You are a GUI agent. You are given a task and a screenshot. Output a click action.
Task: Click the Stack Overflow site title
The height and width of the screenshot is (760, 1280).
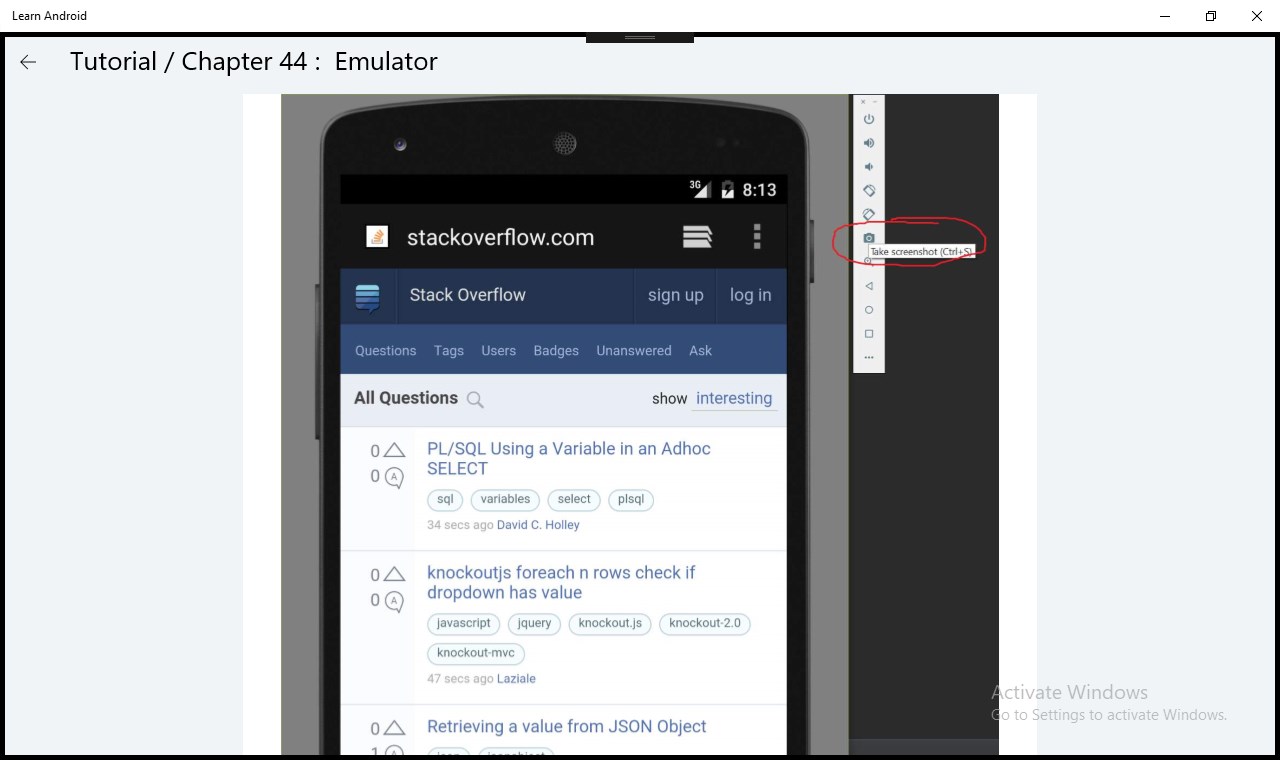(x=467, y=295)
